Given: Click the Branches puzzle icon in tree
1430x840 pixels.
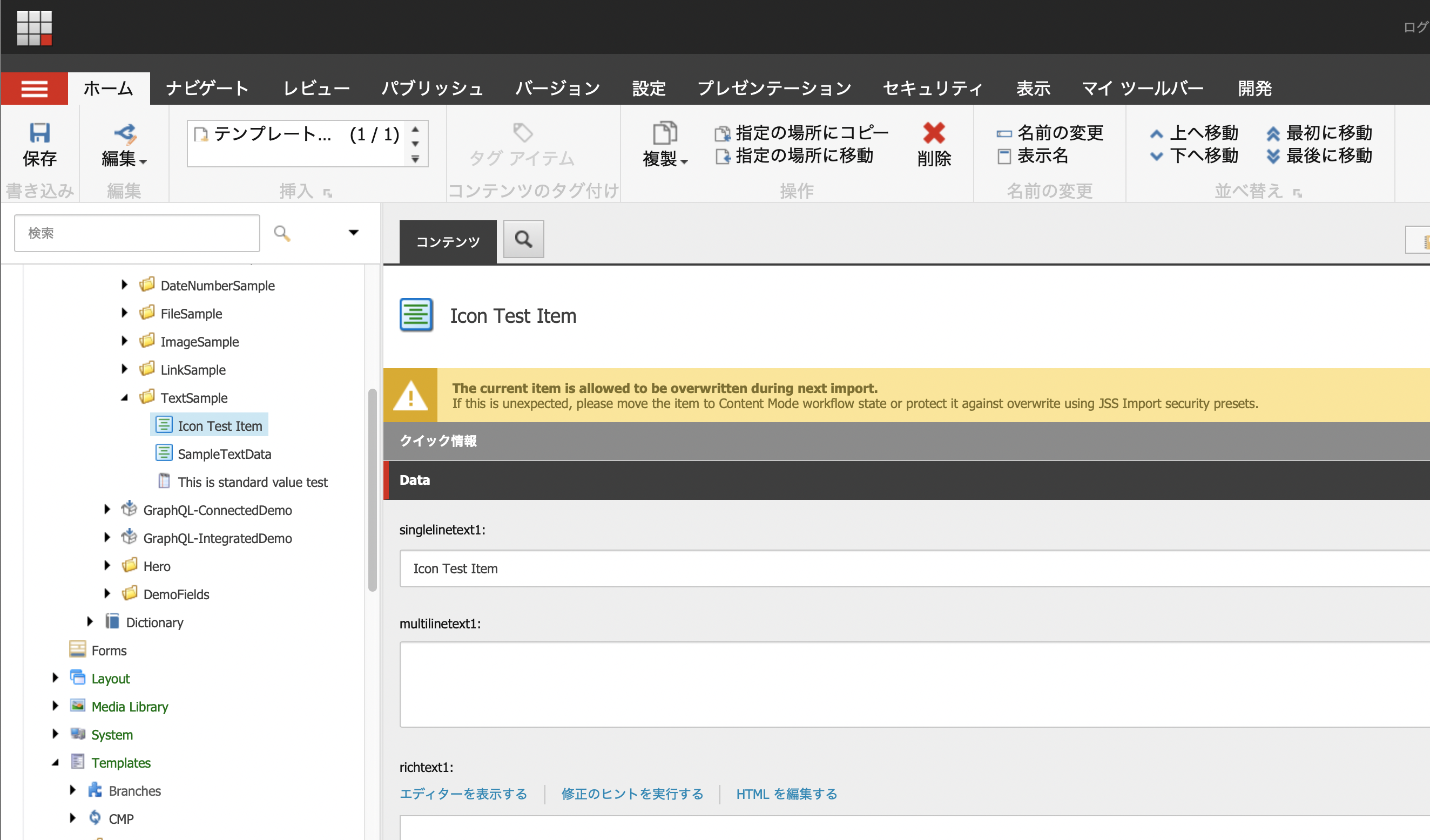Looking at the screenshot, I should [x=95, y=789].
